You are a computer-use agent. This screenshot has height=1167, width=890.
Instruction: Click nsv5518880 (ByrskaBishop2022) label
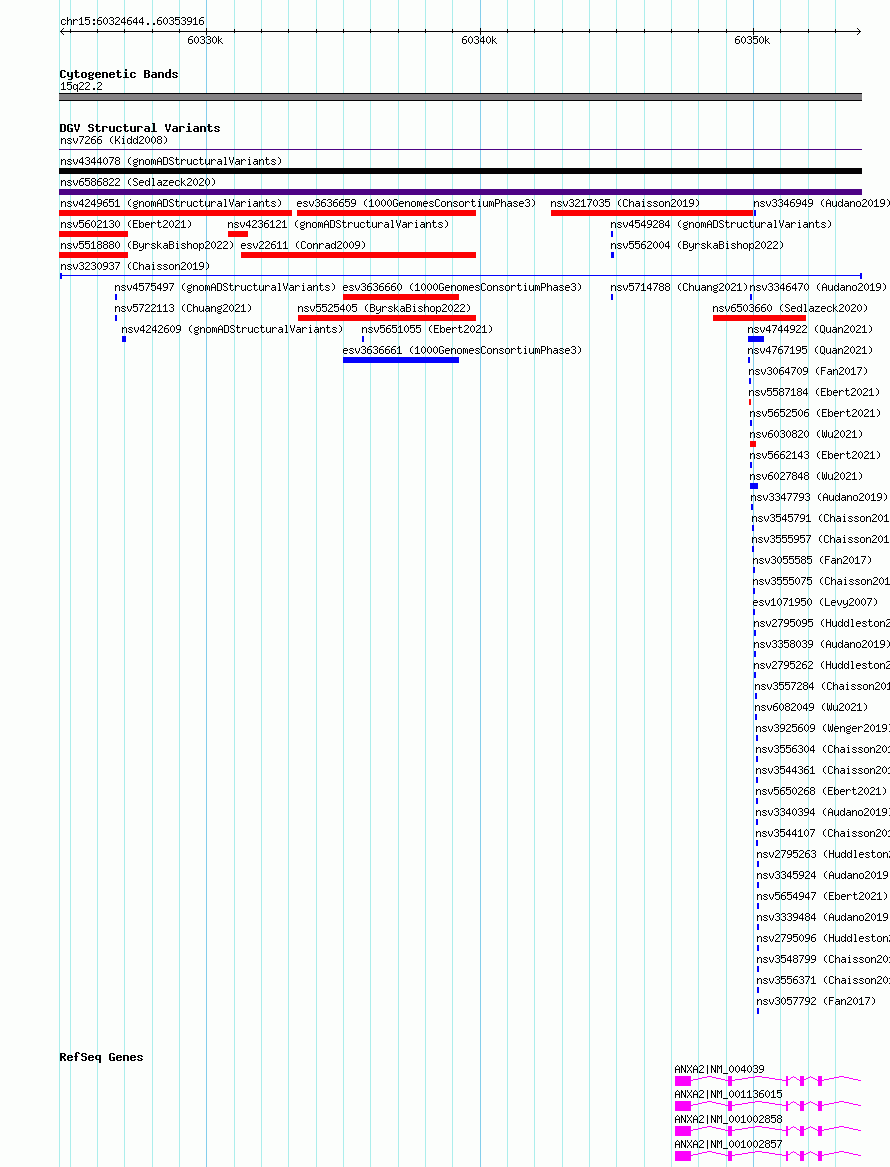[147, 245]
